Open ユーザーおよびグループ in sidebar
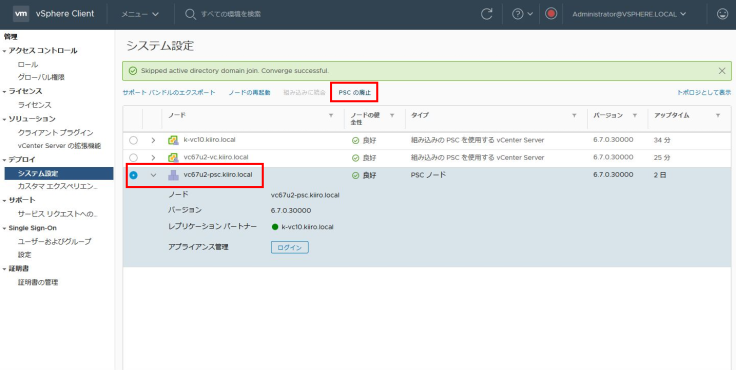 (54, 241)
